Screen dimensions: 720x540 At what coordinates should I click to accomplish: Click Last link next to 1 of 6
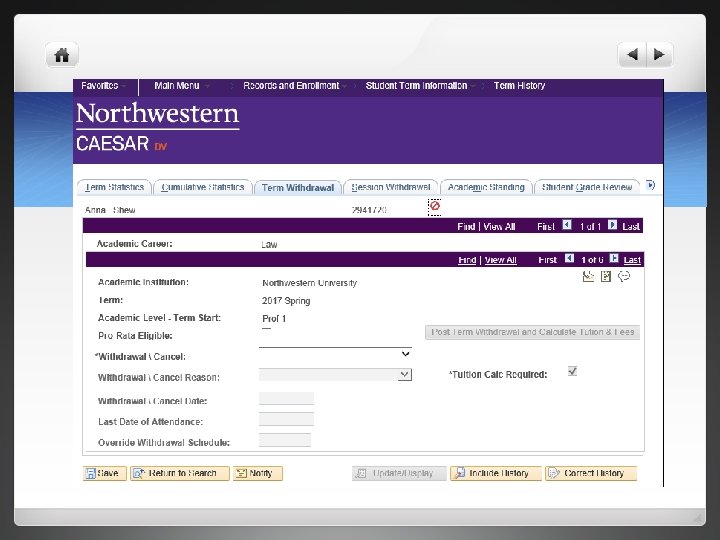632,260
